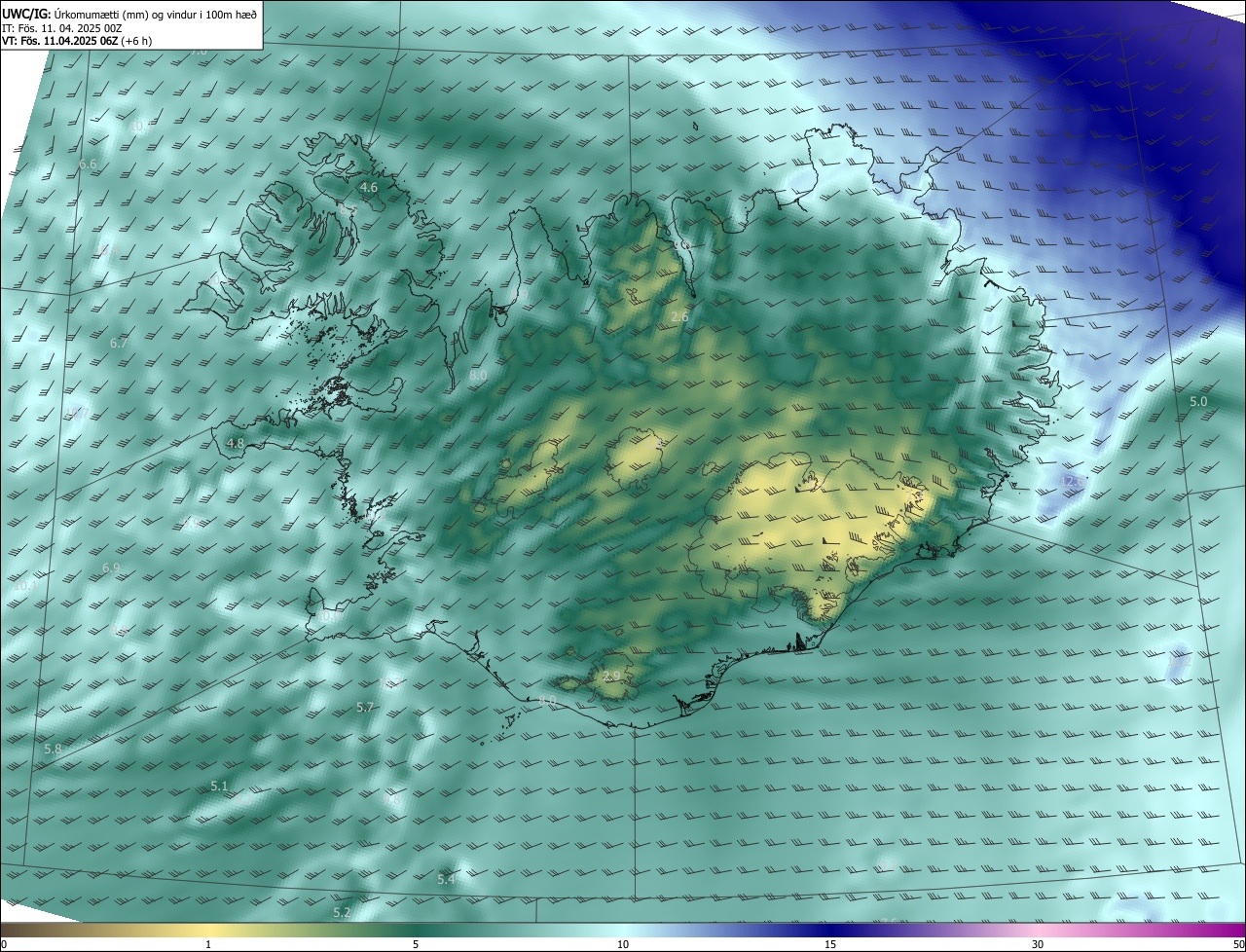
Task: Click the 5.1 value label on the map
Action: (219, 787)
